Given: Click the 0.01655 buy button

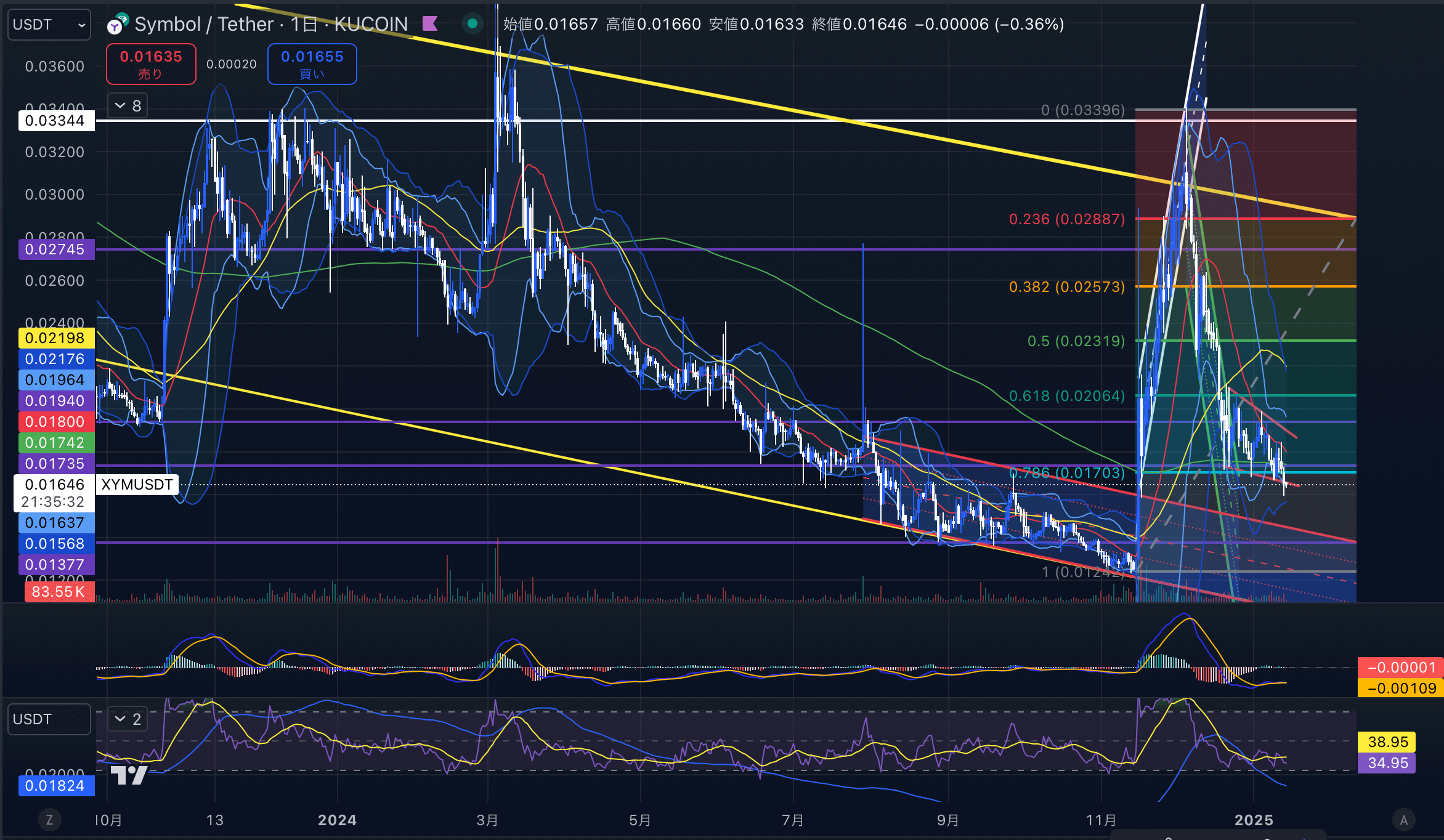Looking at the screenshot, I should click(312, 64).
